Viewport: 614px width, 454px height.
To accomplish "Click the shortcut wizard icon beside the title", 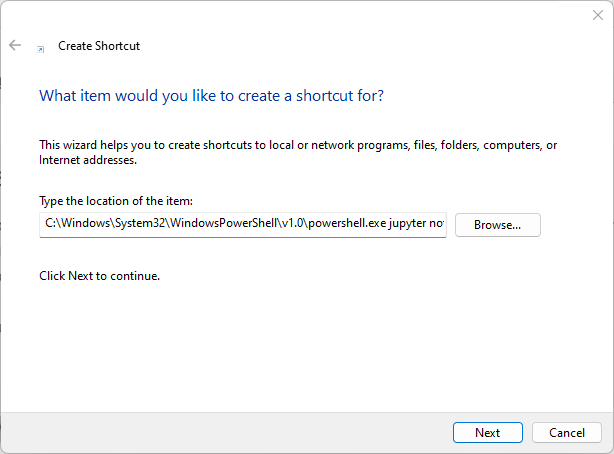I will coord(40,47).
